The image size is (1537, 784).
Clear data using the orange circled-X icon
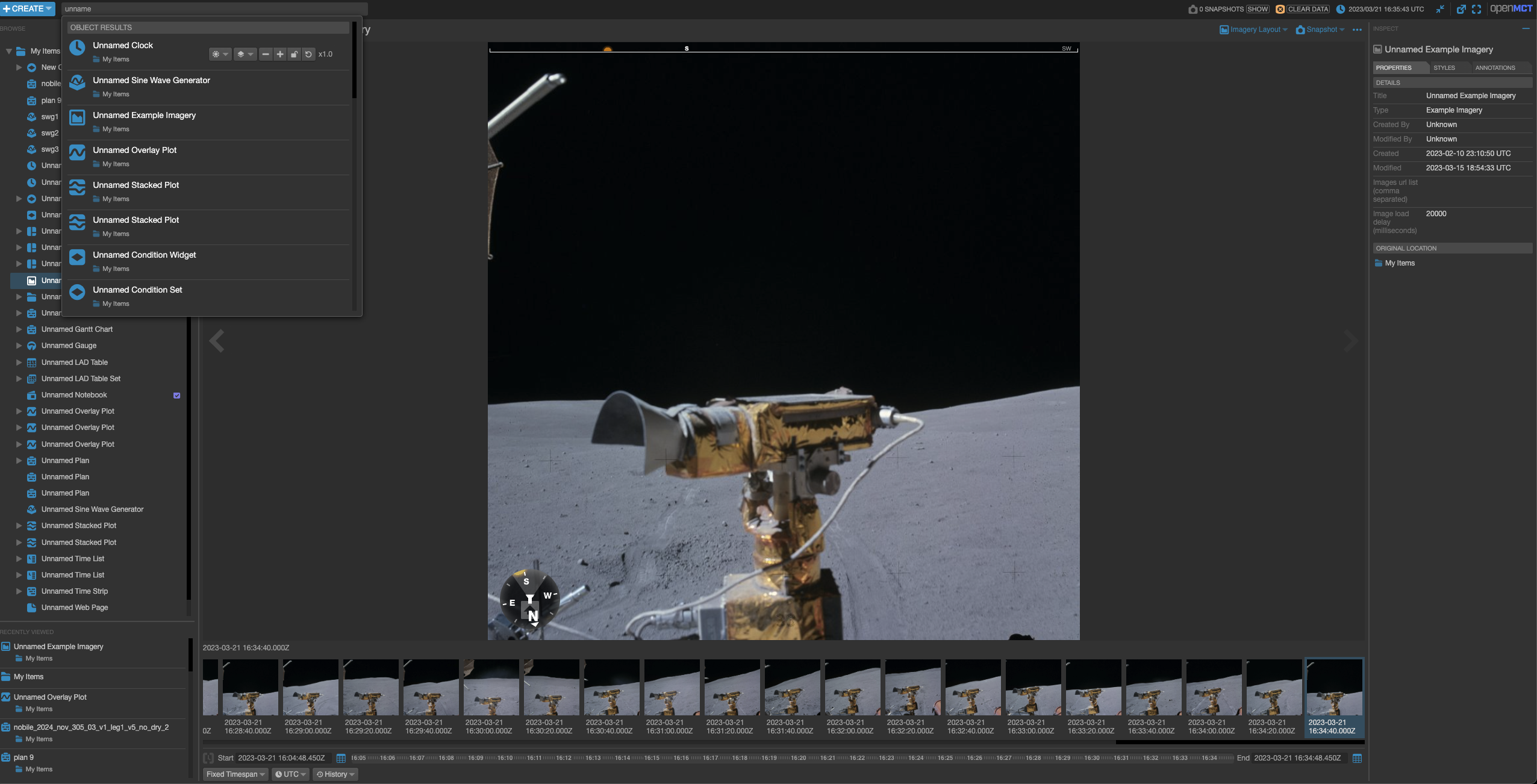point(1280,9)
